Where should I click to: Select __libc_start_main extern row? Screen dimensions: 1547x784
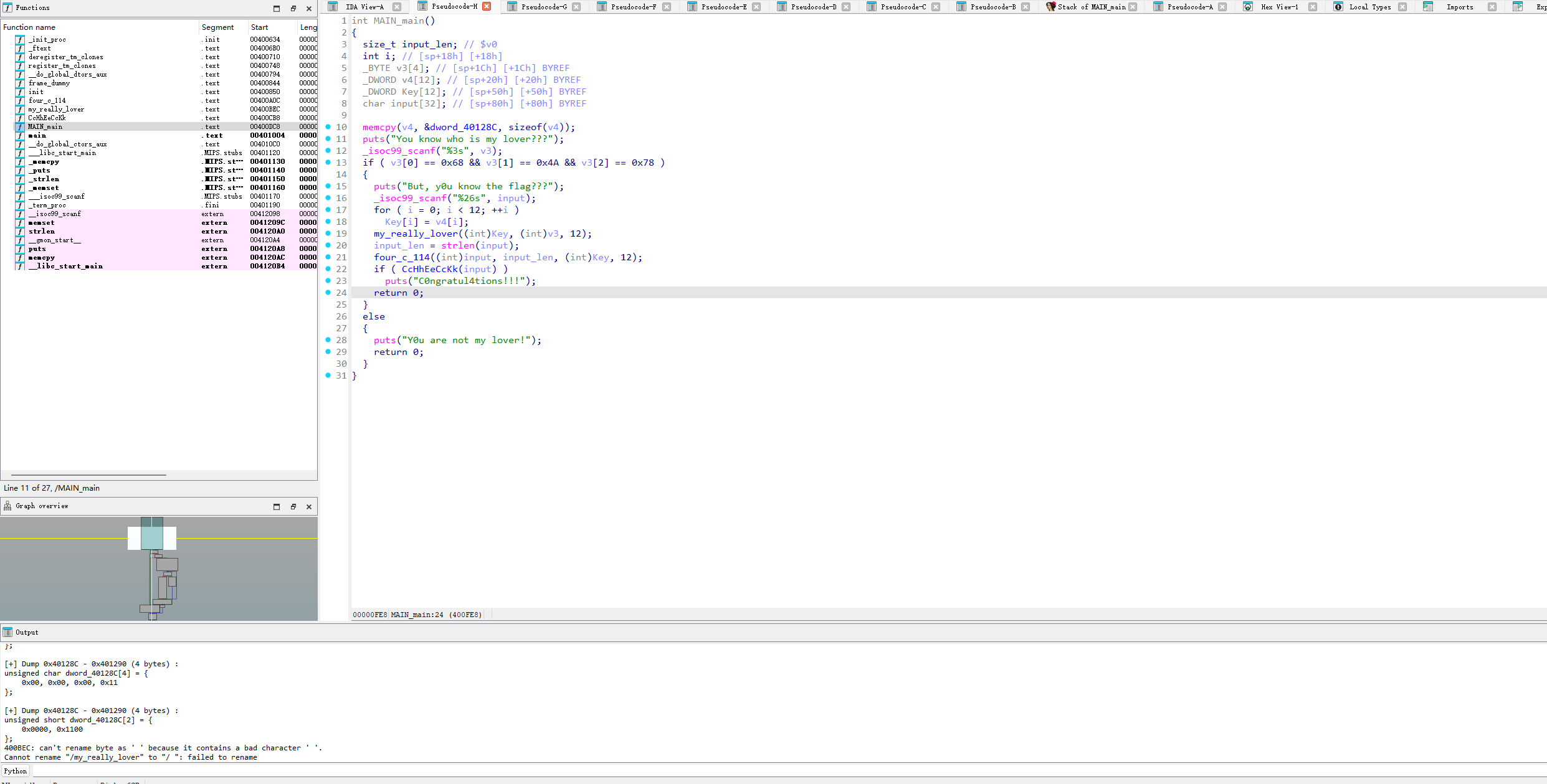(159, 266)
